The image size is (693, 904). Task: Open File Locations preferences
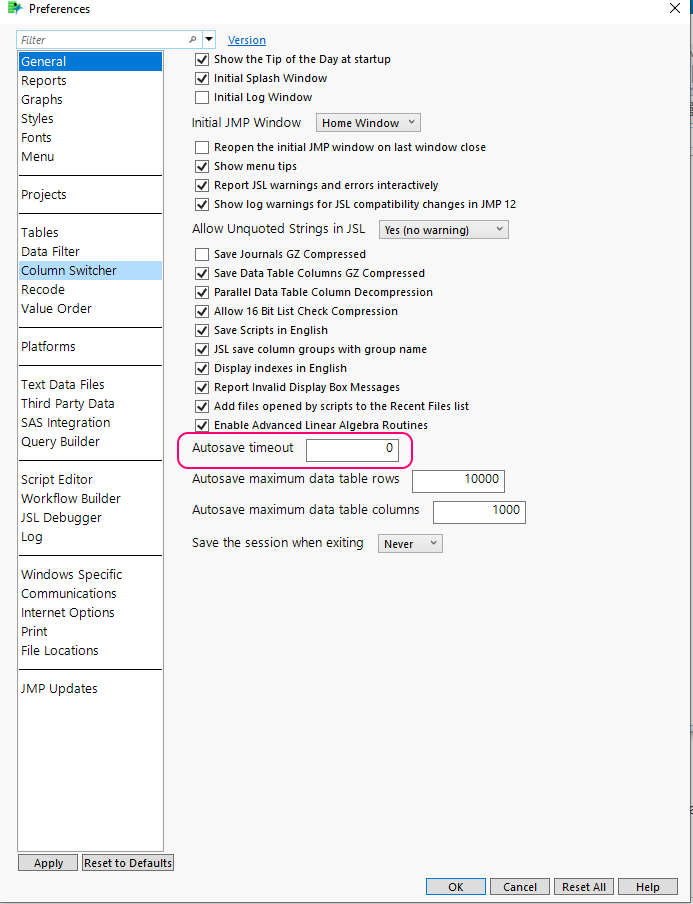[x=91, y=651]
